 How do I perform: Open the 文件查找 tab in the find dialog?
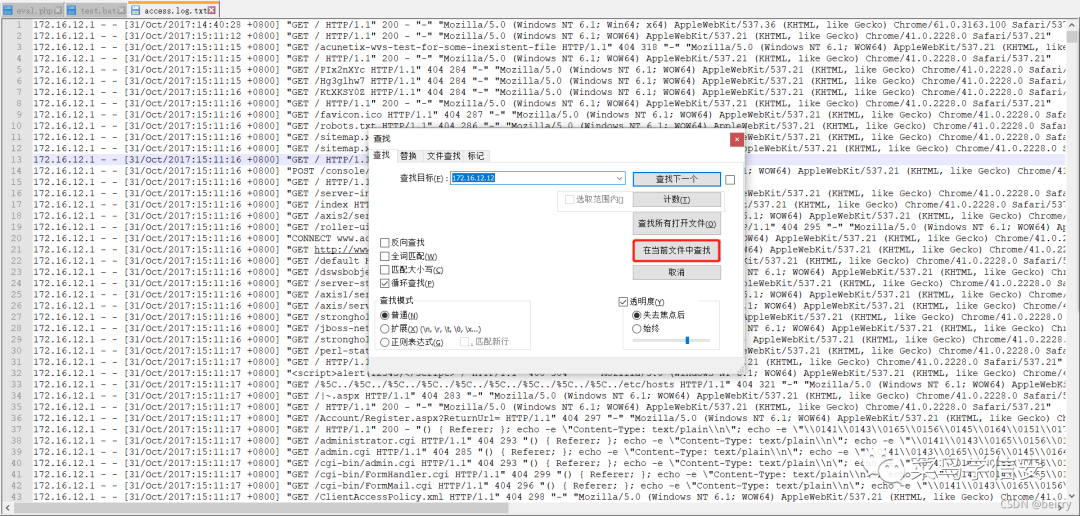443,156
